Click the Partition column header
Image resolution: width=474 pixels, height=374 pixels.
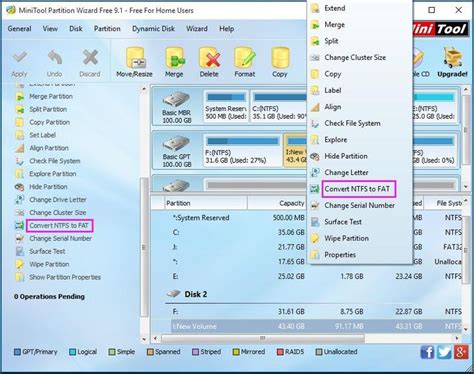(206, 203)
